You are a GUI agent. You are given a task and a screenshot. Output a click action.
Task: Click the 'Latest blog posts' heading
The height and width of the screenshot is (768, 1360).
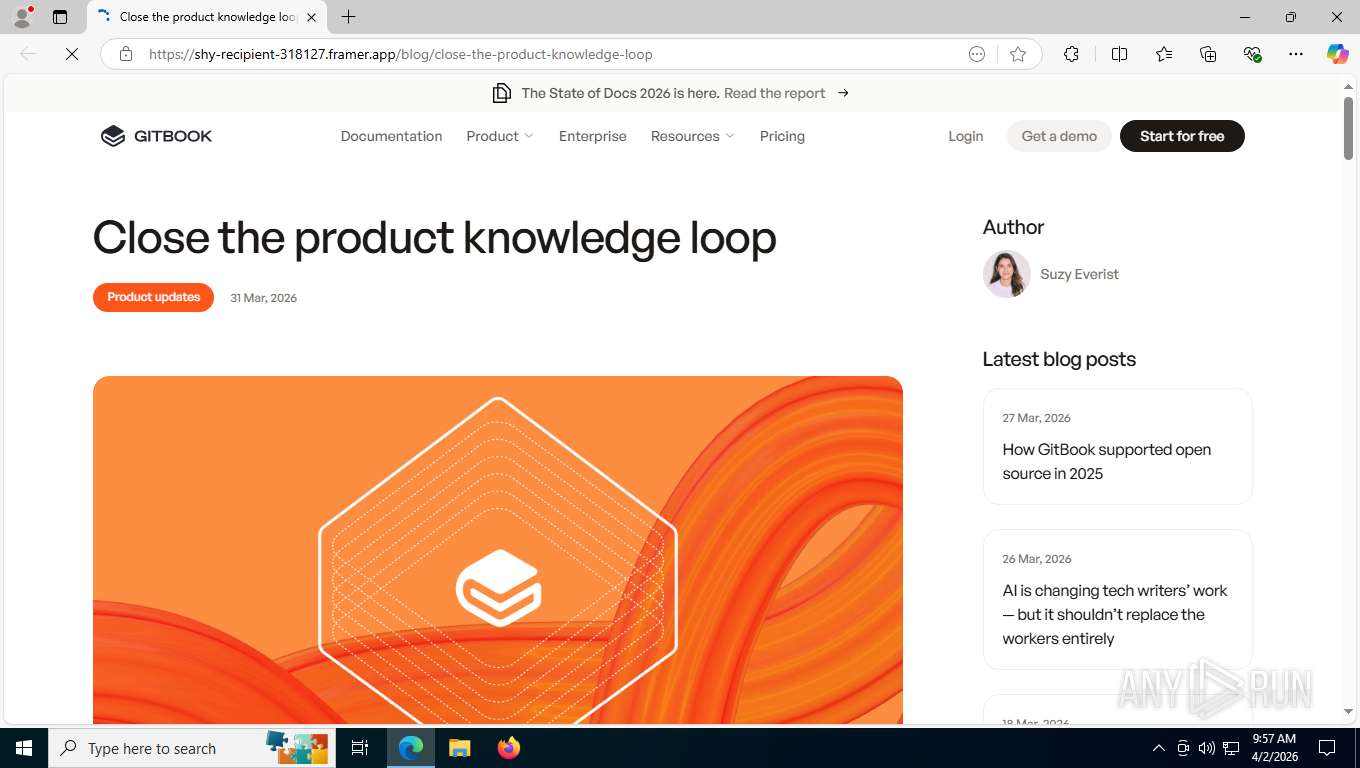pyautogui.click(x=1059, y=359)
